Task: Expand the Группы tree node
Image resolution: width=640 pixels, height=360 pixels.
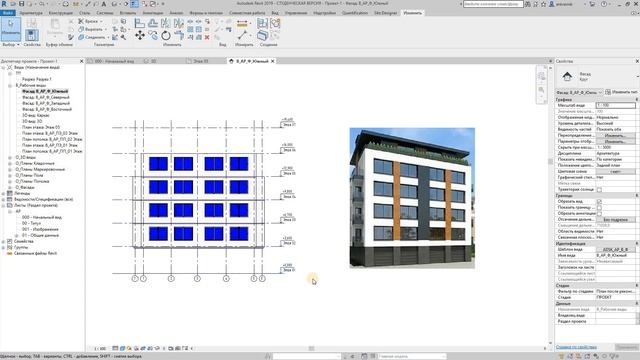Action: coord(4,247)
